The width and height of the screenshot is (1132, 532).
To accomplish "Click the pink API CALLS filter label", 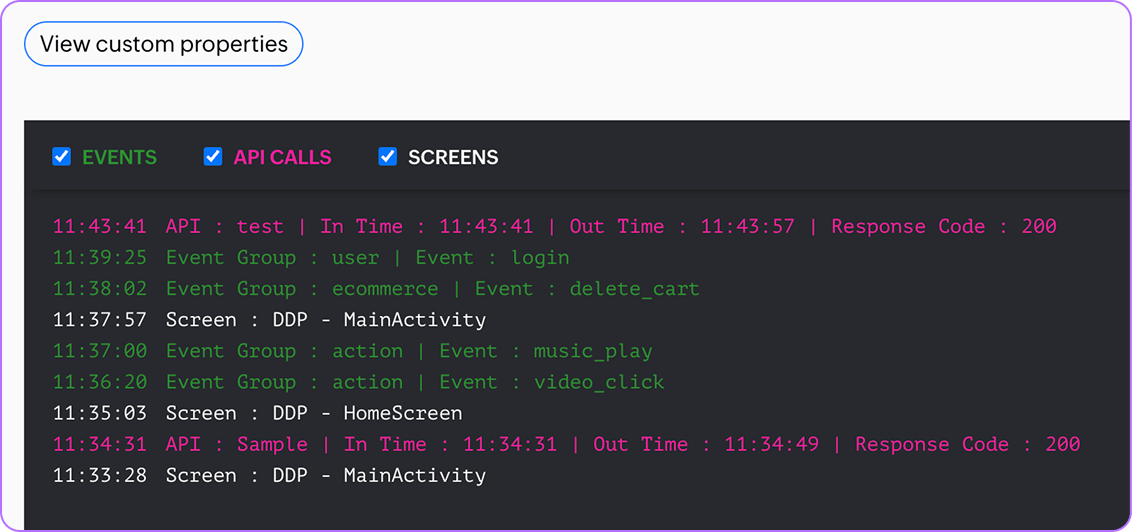I will [282, 157].
